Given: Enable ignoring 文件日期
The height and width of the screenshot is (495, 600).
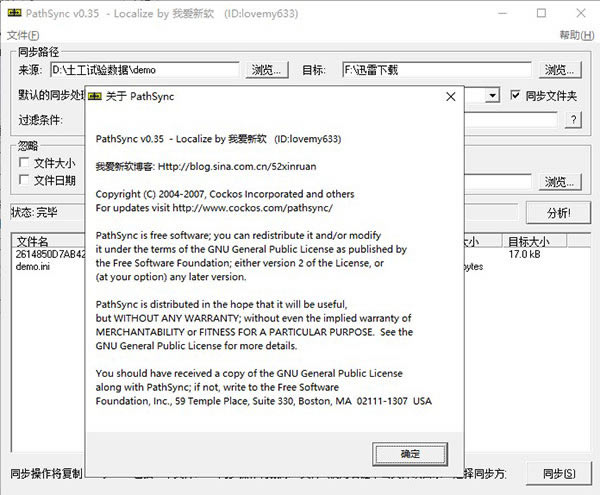Looking at the screenshot, I should tap(24, 179).
